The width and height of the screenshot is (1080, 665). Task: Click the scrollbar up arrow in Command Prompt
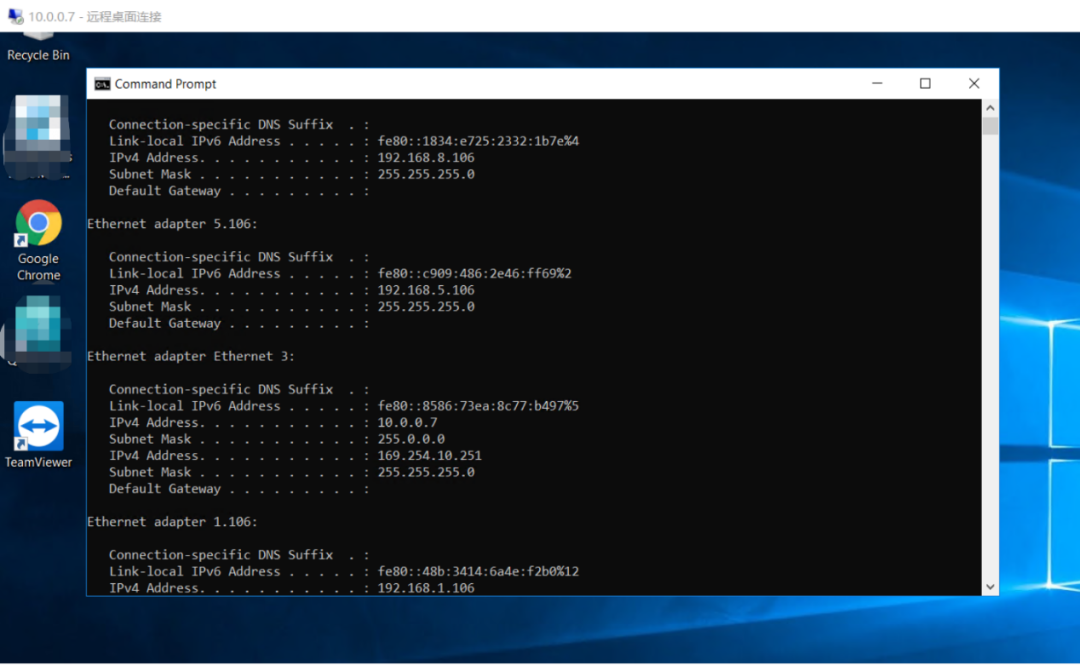990,108
